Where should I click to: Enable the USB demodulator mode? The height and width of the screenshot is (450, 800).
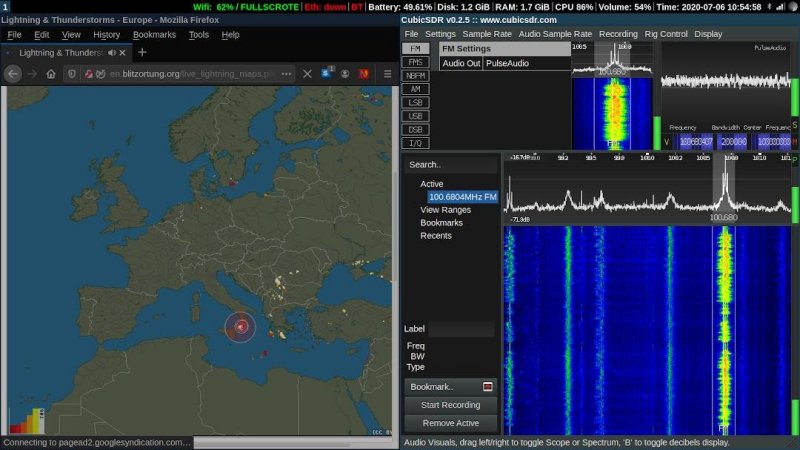click(x=414, y=116)
